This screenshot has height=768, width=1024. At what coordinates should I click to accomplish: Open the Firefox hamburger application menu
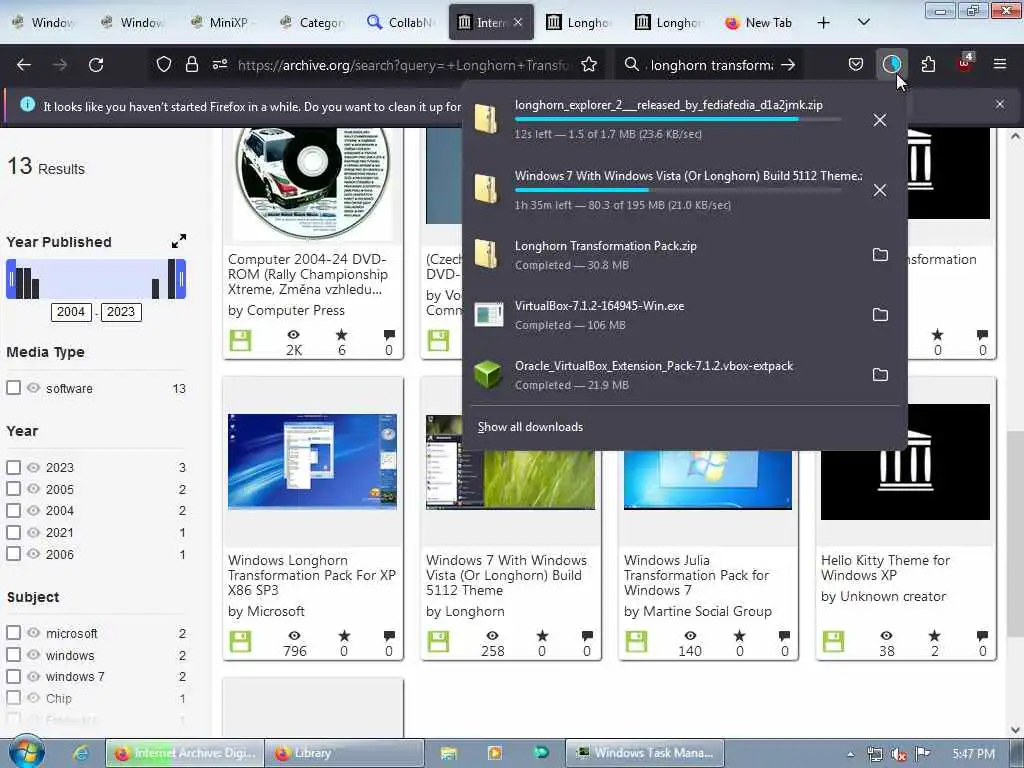[x=1000, y=65]
